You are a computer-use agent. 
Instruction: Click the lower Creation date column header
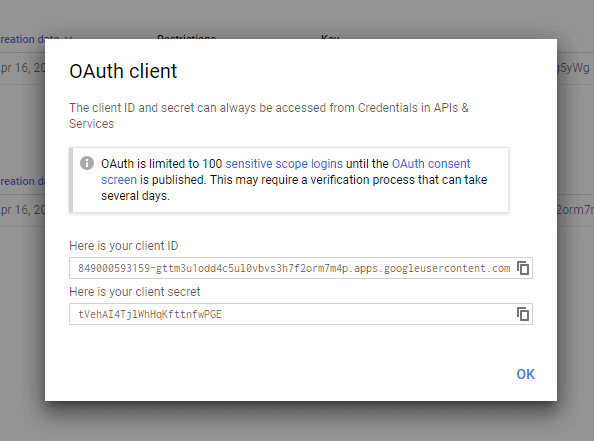pyautogui.click(x=22, y=181)
